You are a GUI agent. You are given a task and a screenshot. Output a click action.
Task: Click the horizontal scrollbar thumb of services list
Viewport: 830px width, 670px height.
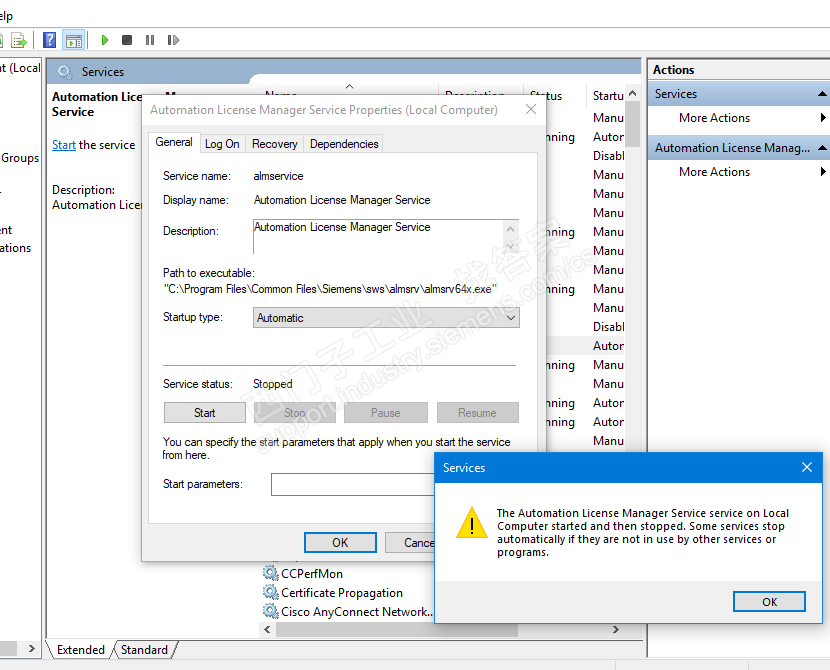coord(396,629)
